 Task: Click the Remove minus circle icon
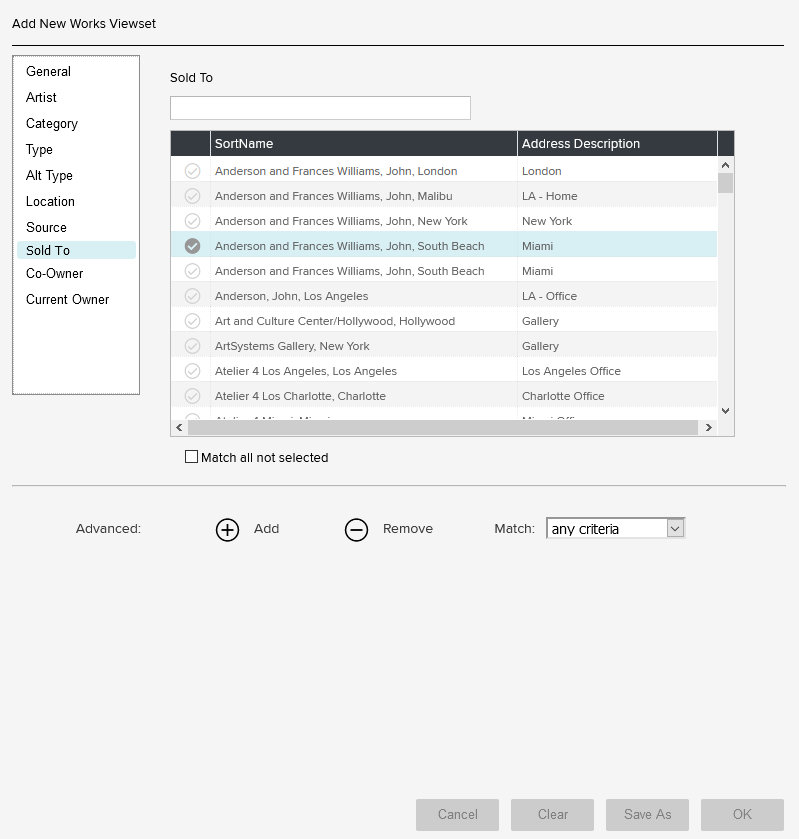(x=356, y=529)
